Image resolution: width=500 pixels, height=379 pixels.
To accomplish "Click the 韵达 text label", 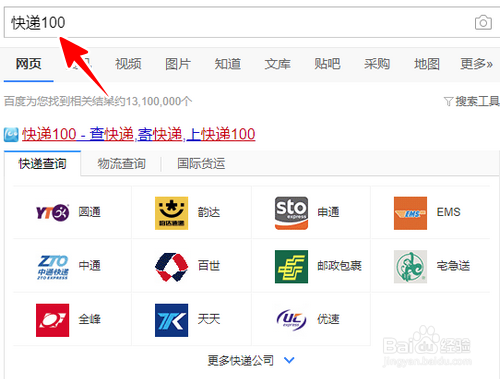I will coord(209,212).
